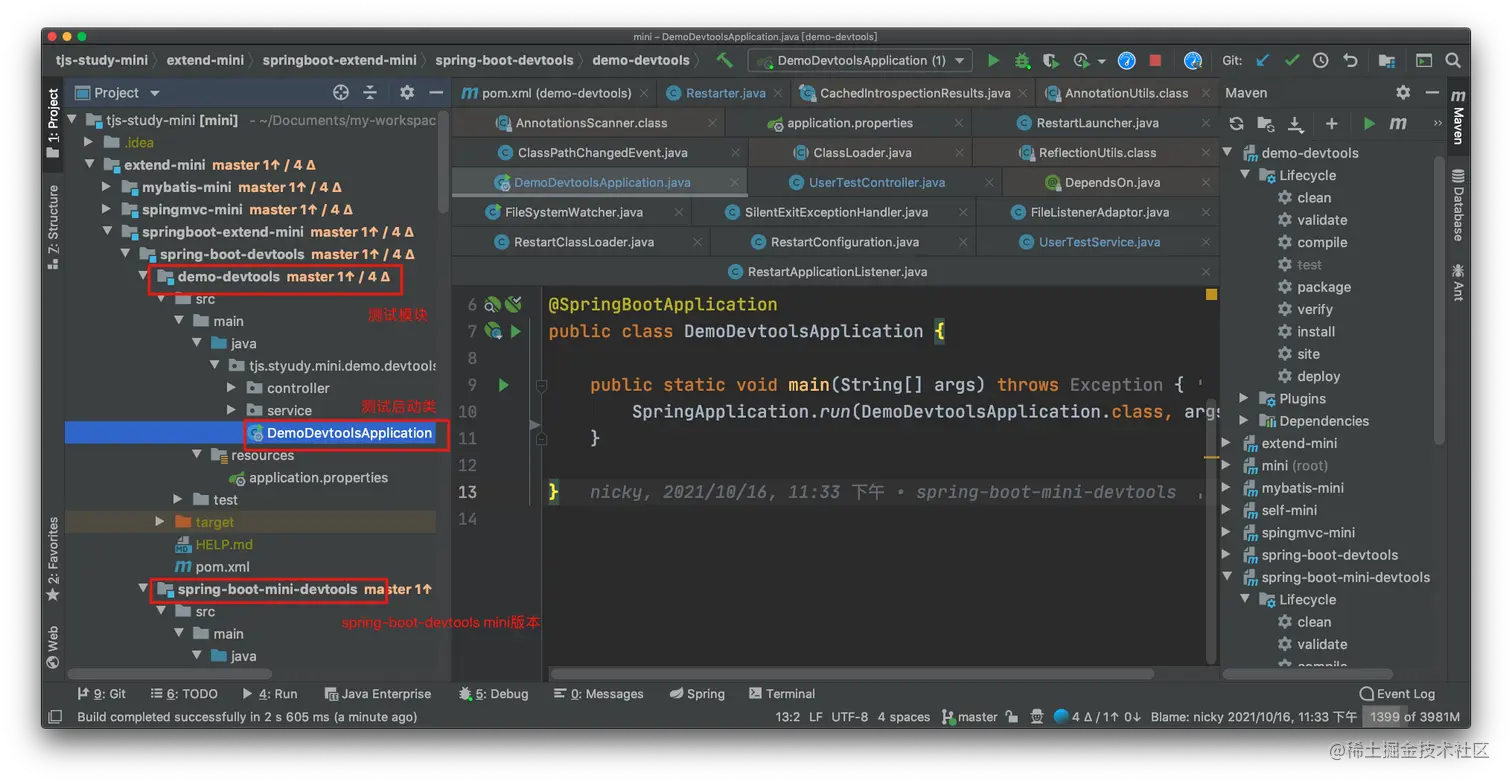Open application.properties in project tree
Image resolution: width=1512 pixels, height=783 pixels.
(x=318, y=478)
